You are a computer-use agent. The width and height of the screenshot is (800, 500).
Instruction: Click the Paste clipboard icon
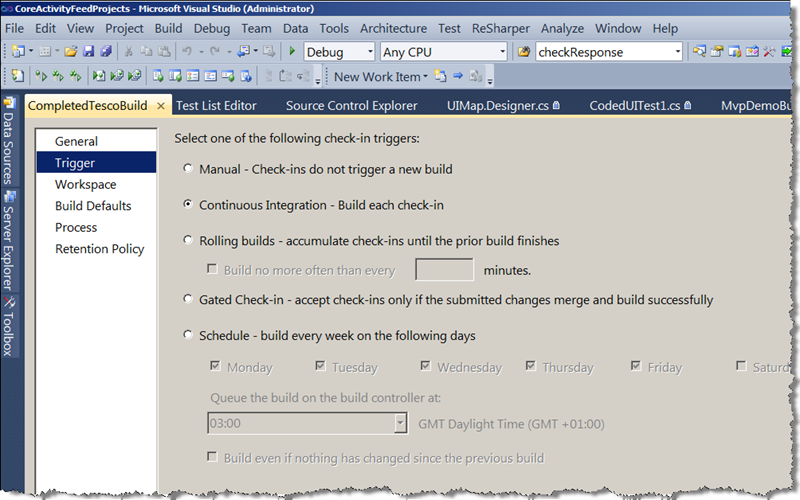(x=164, y=51)
